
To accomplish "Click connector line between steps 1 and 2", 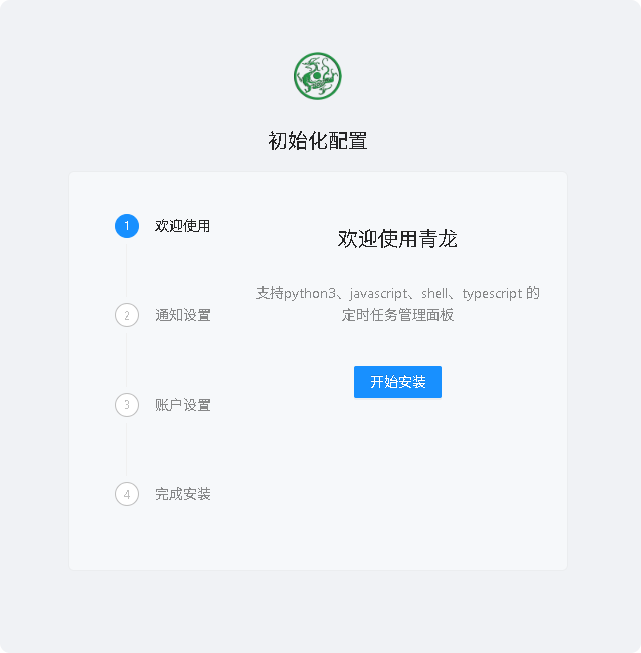I will pyautogui.click(x=127, y=271).
